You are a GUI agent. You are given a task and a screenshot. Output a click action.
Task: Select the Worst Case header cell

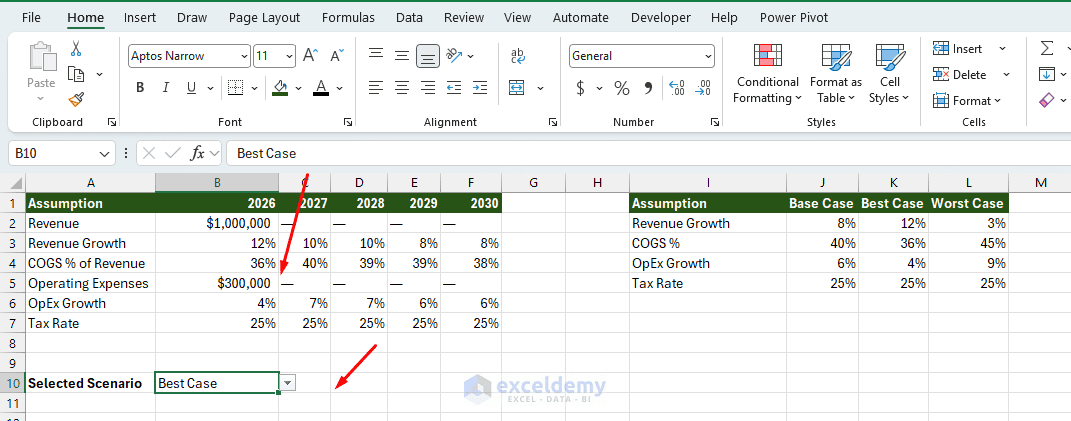(968, 203)
